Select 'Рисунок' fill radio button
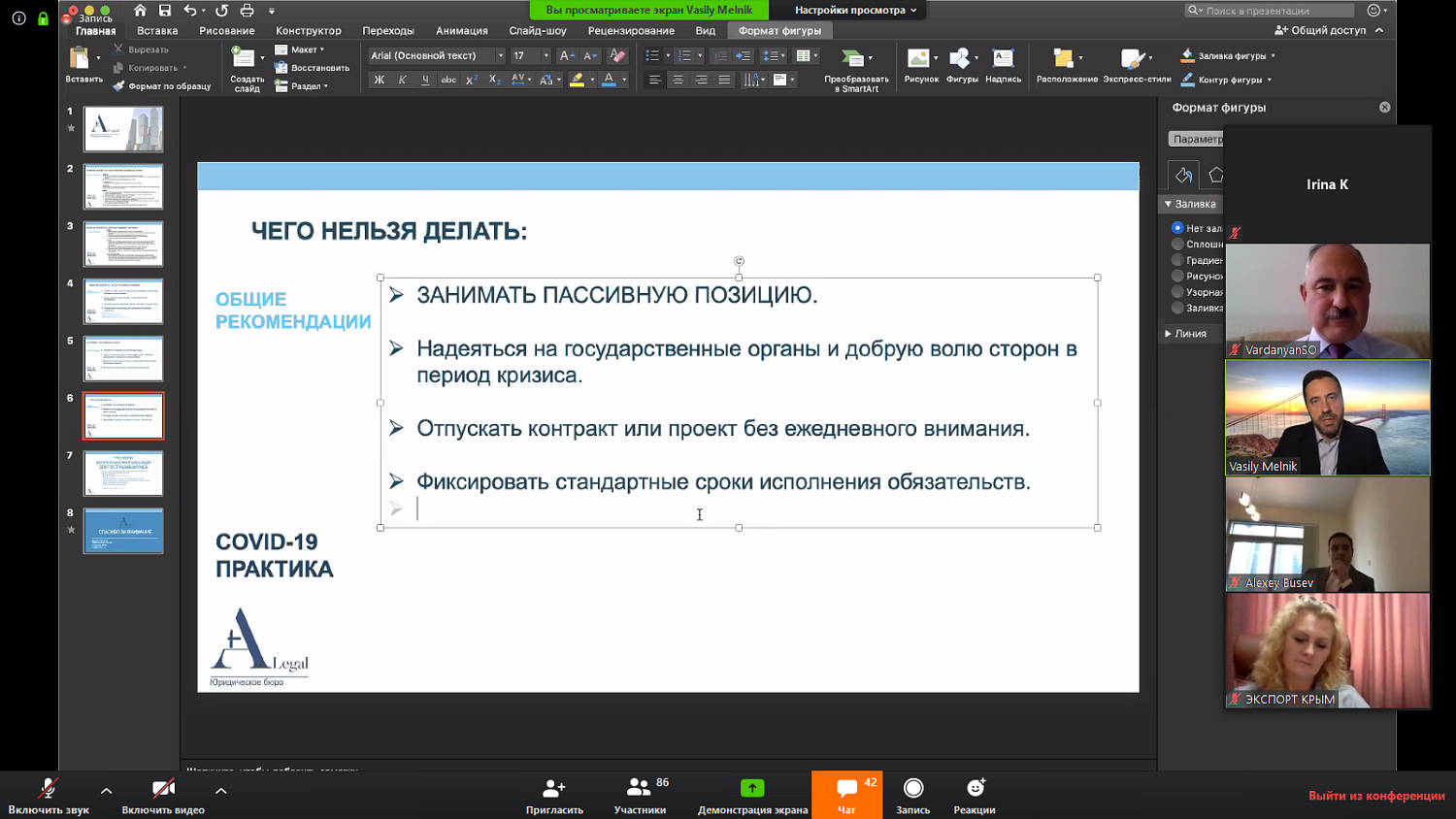The height and width of the screenshot is (819, 1456). click(x=1177, y=276)
